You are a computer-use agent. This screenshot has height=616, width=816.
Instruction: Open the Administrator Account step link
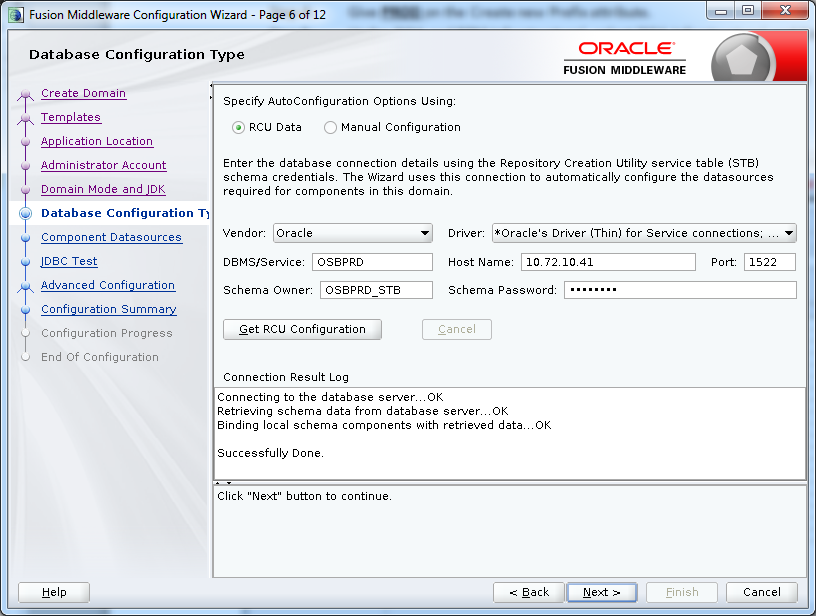[x=104, y=165]
